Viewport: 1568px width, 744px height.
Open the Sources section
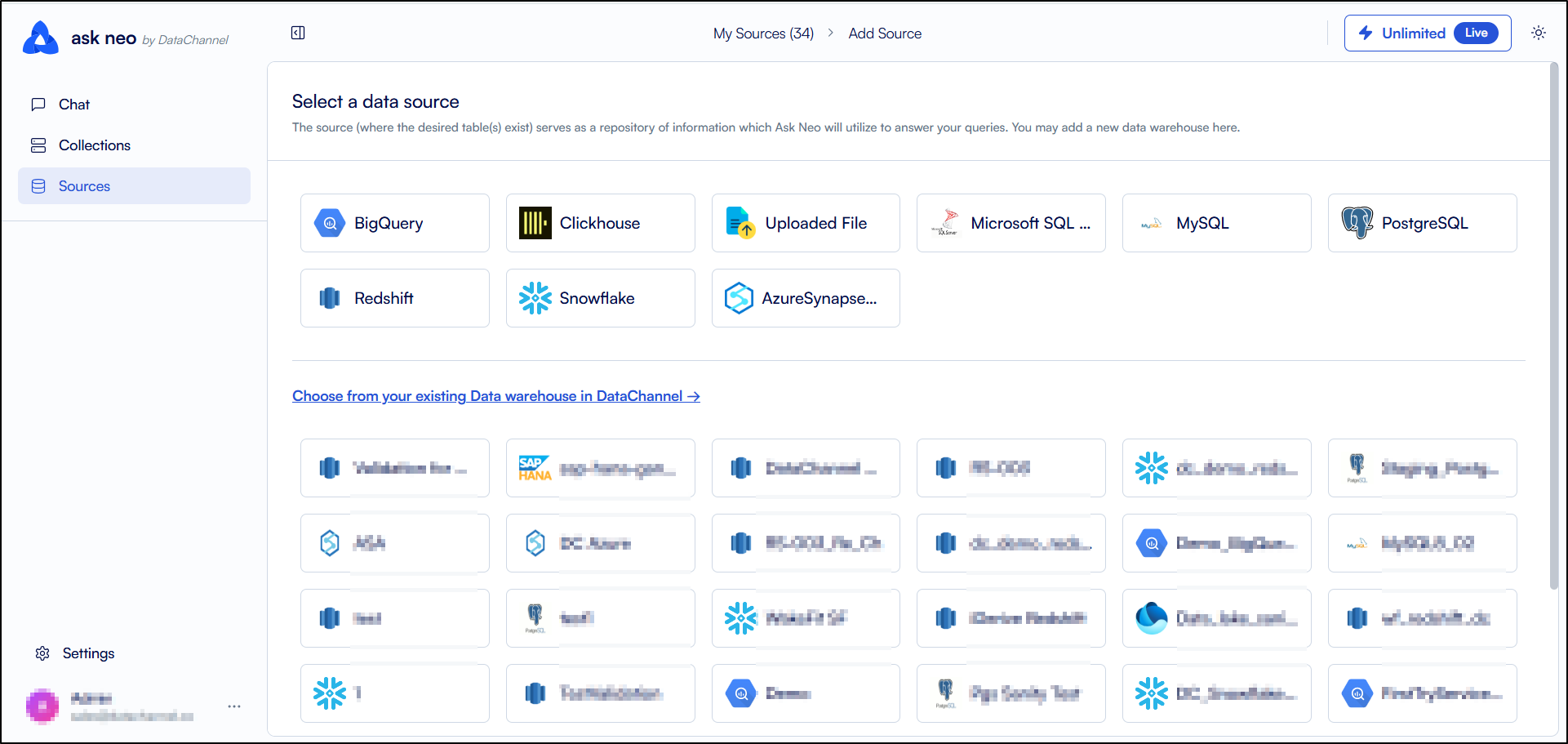pyautogui.click(x=134, y=186)
